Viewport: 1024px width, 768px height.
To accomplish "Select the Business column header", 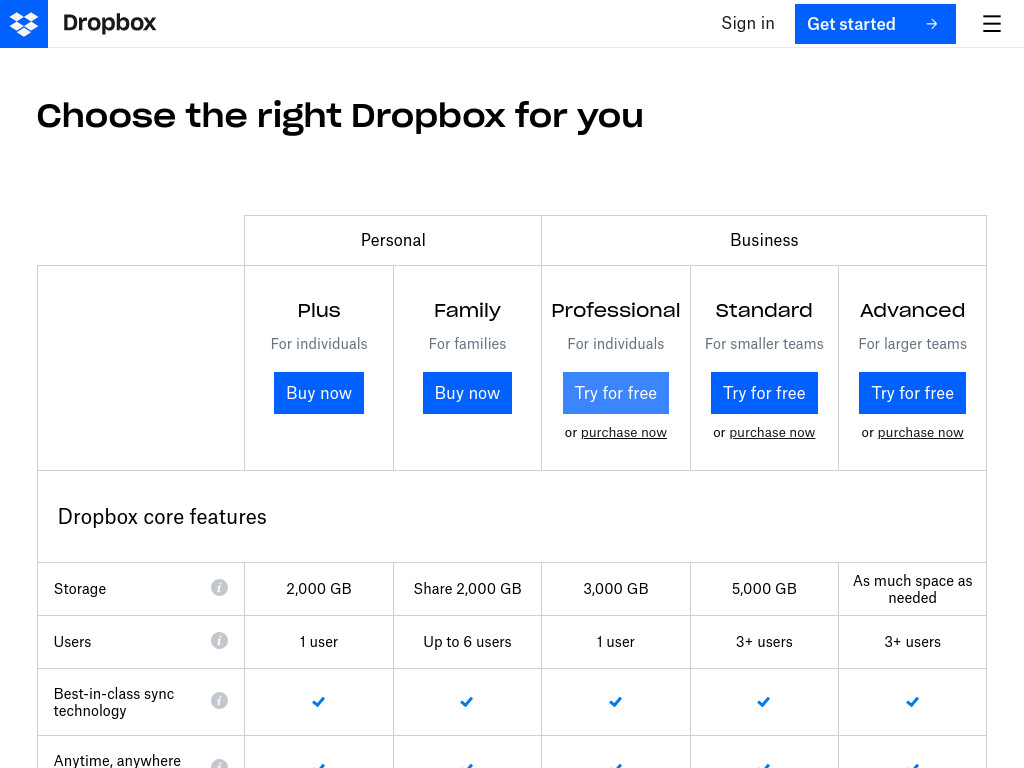I will pyautogui.click(x=764, y=240).
